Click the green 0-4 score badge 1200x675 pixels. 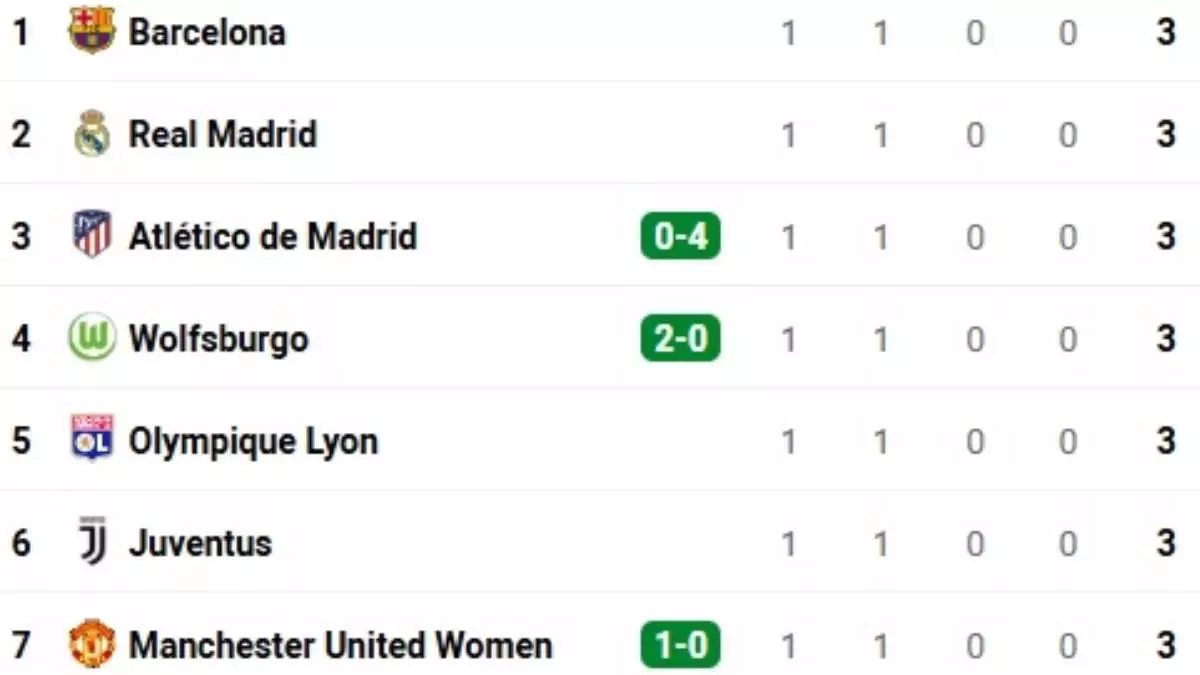tap(679, 236)
